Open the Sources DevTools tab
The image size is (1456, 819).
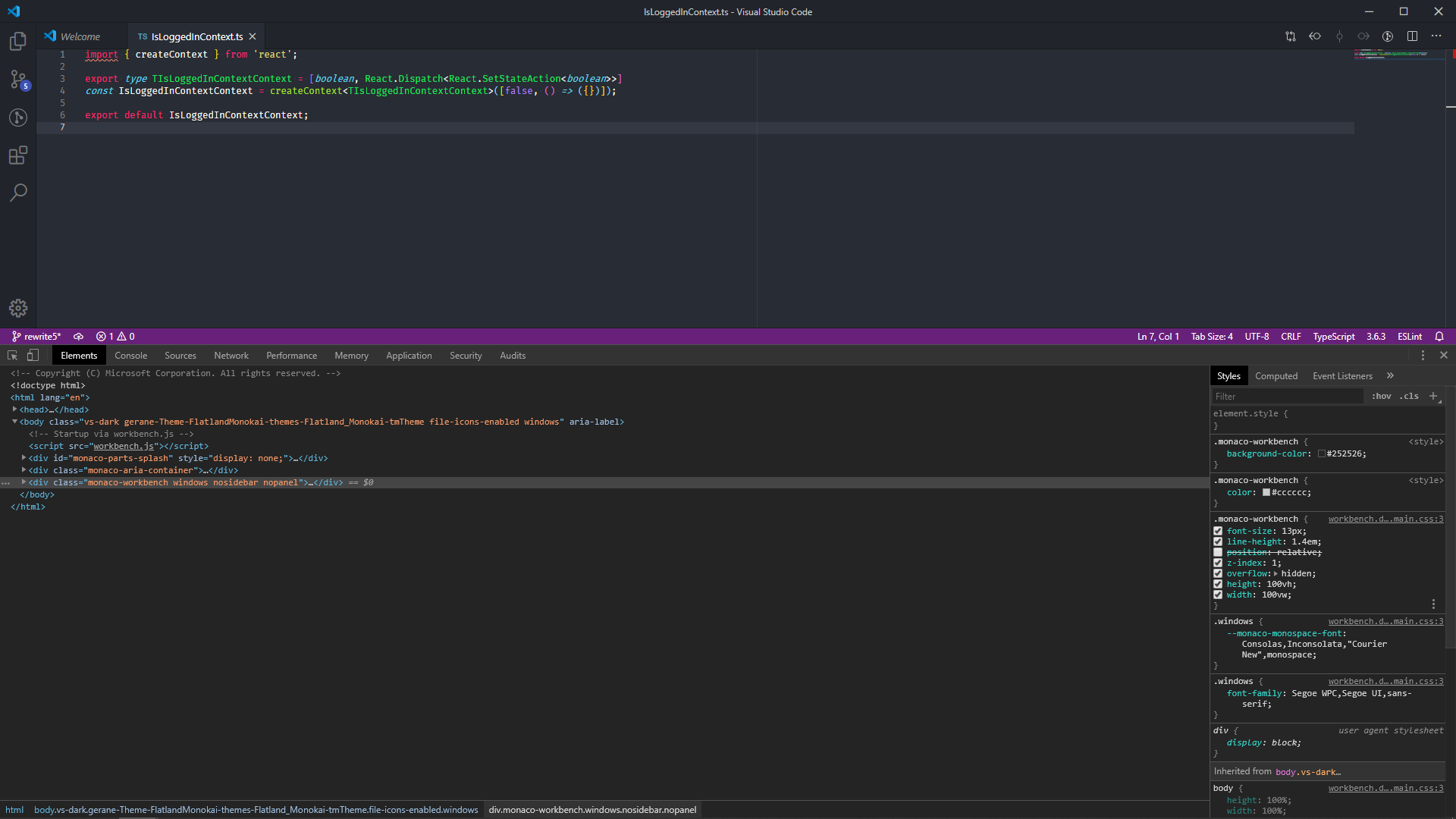point(180,356)
